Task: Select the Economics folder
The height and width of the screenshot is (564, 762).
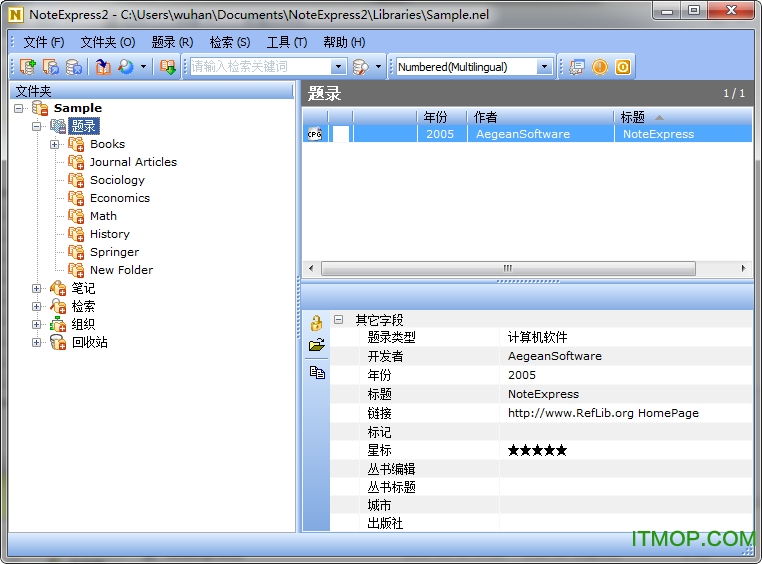Action: (120, 198)
